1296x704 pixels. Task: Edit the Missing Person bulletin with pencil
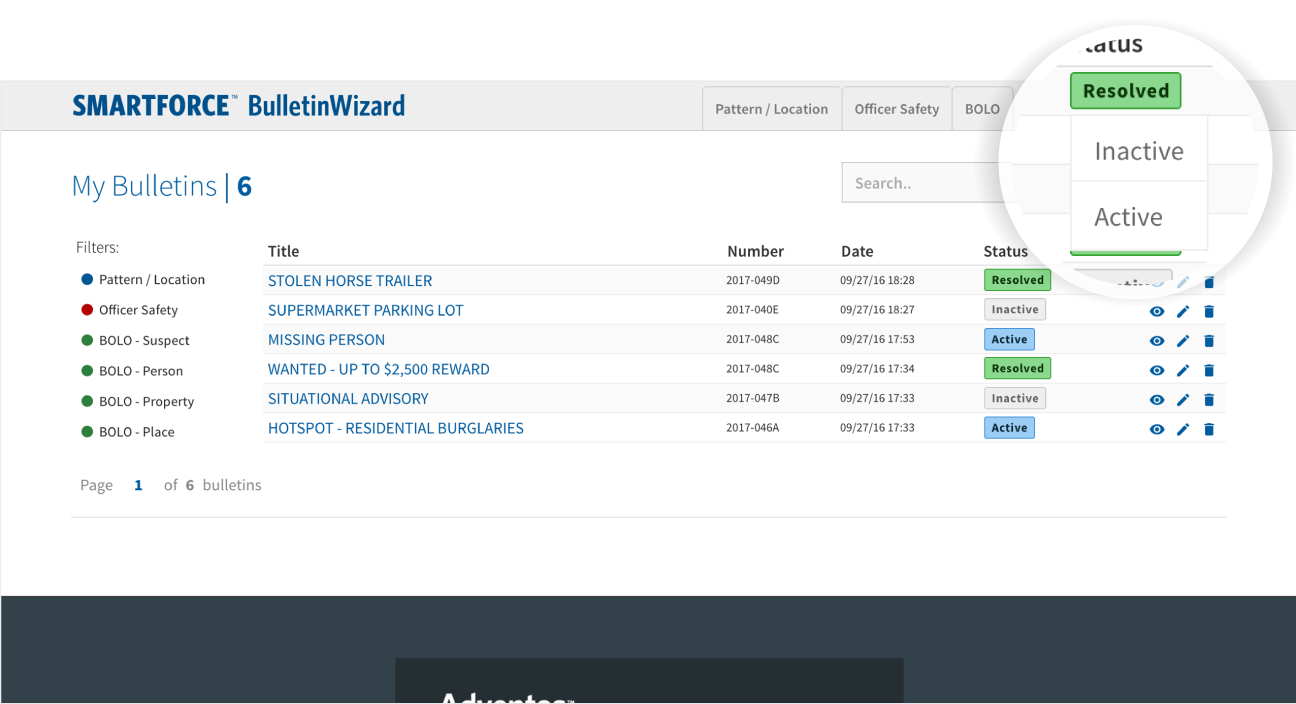pos(1183,341)
